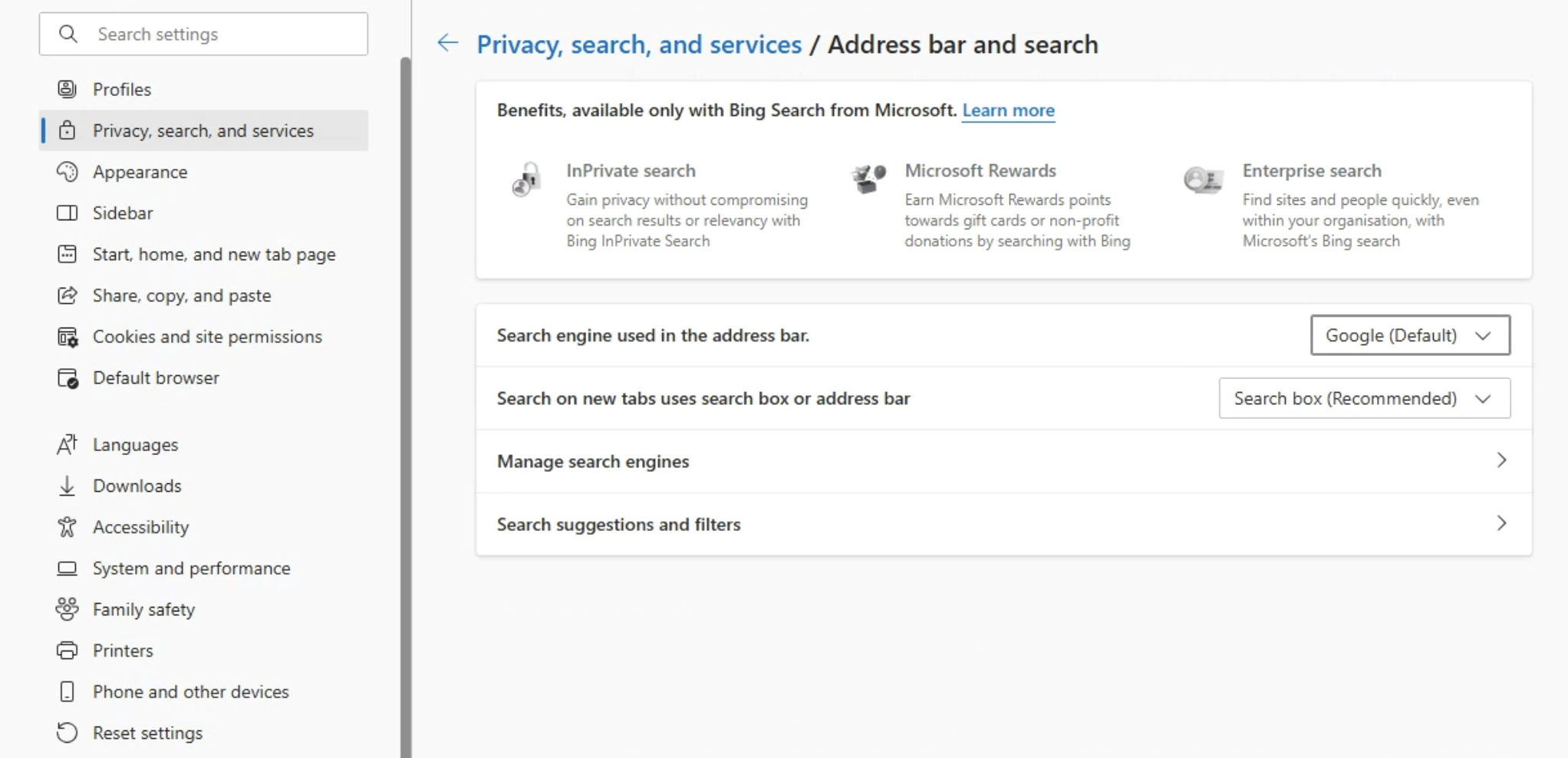
Task: Click the Privacy, search, and services breadcrumb link
Action: tap(638, 44)
